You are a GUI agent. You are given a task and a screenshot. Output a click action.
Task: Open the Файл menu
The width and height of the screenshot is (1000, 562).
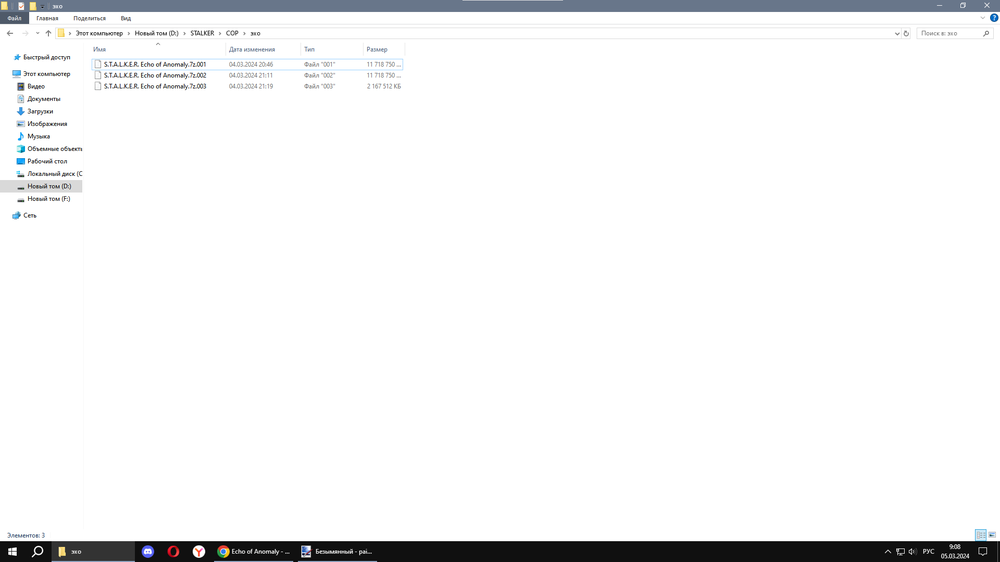tap(14, 18)
